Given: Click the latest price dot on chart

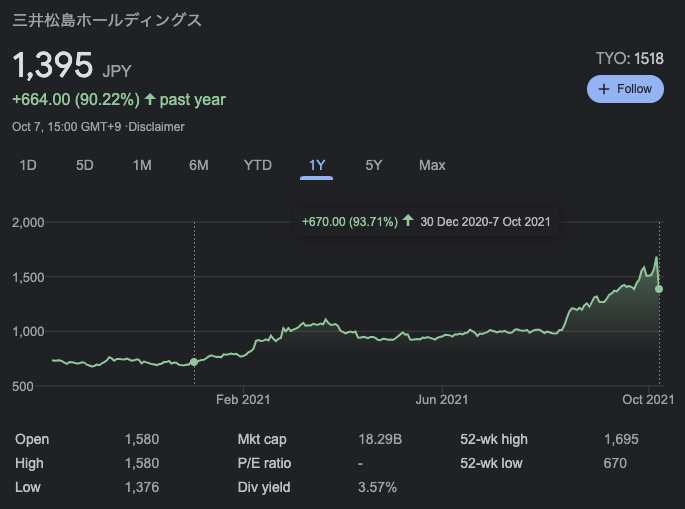Looking at the screenshot, I should 659,289.
